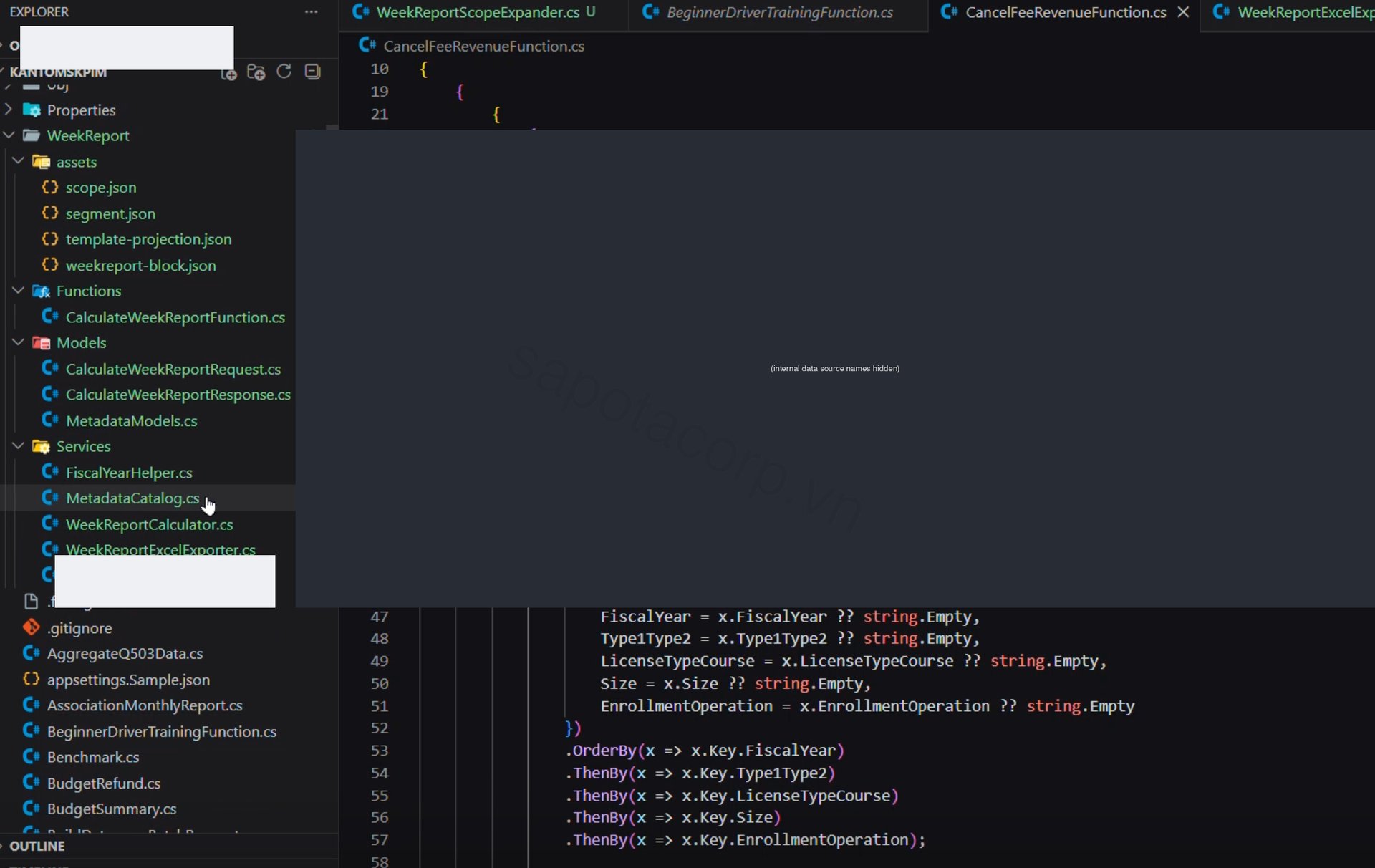Screen dimensions: 1375x868
Task: Open BudgetSummary.cs file
Action: 112,809
